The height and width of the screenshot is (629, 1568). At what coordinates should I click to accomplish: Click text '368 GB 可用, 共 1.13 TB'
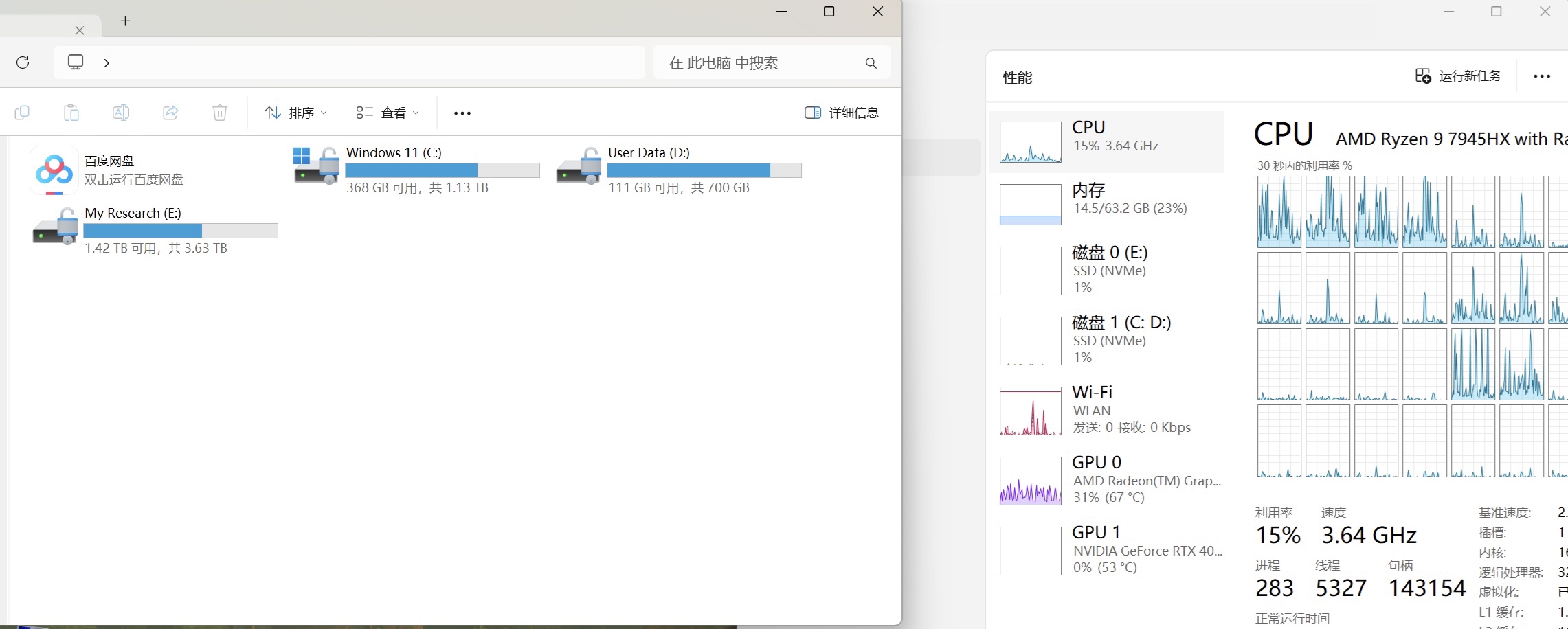[417, 188]
